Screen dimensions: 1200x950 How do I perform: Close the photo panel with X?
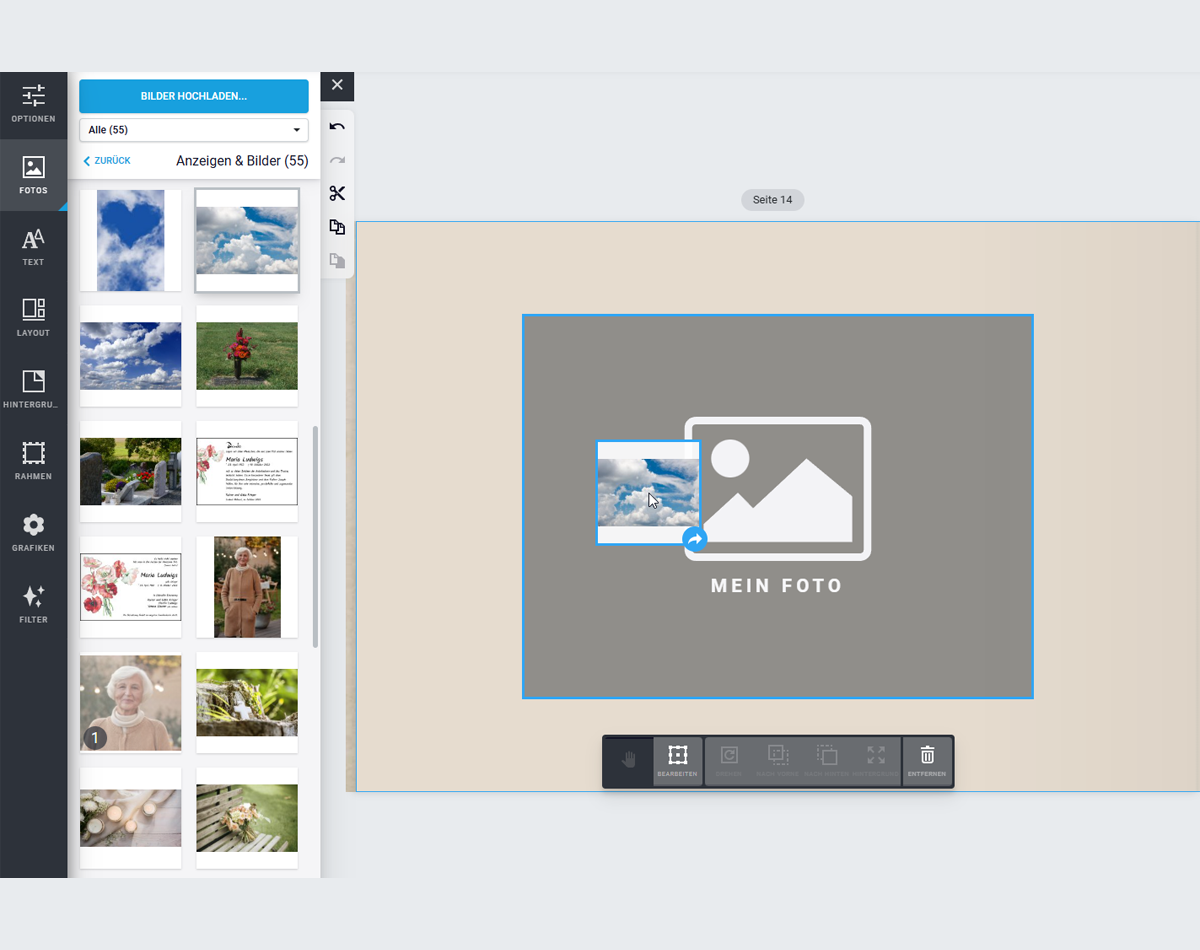point(337,85)
